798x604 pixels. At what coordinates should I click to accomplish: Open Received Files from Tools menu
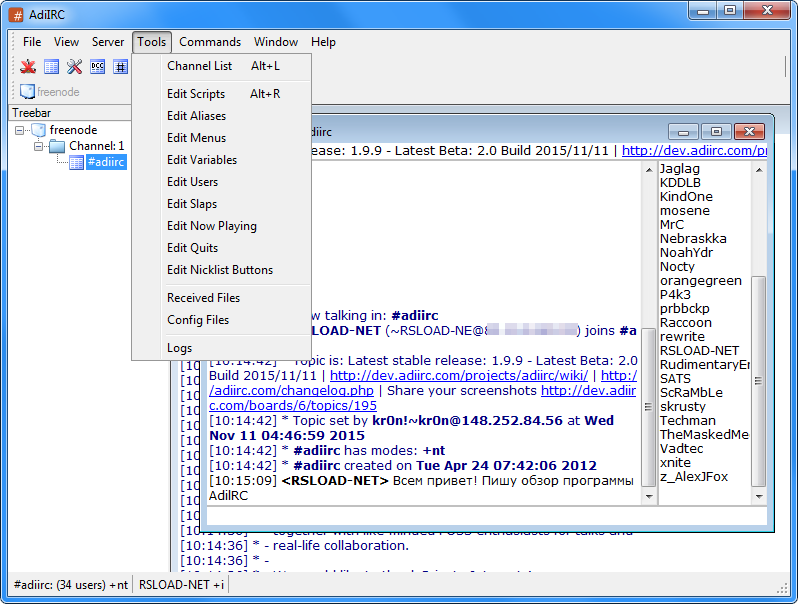221,298
